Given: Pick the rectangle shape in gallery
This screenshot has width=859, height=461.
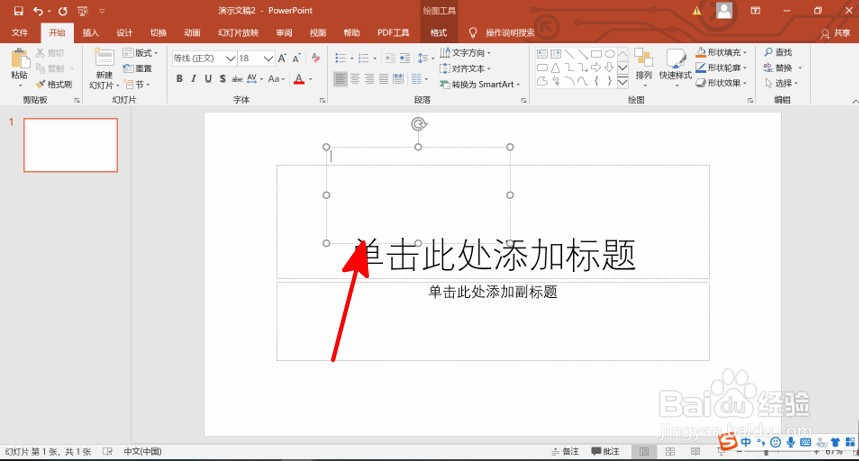Looking at the screenshot, I should pos(596,54).
